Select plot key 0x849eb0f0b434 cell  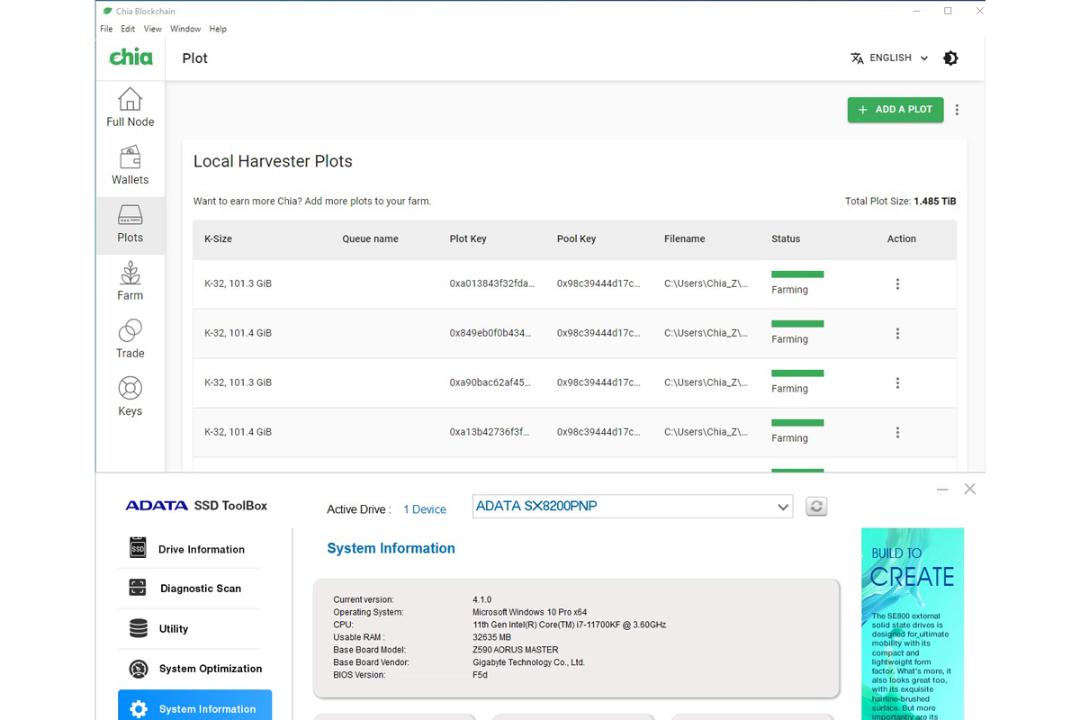(x=490, y=333)
